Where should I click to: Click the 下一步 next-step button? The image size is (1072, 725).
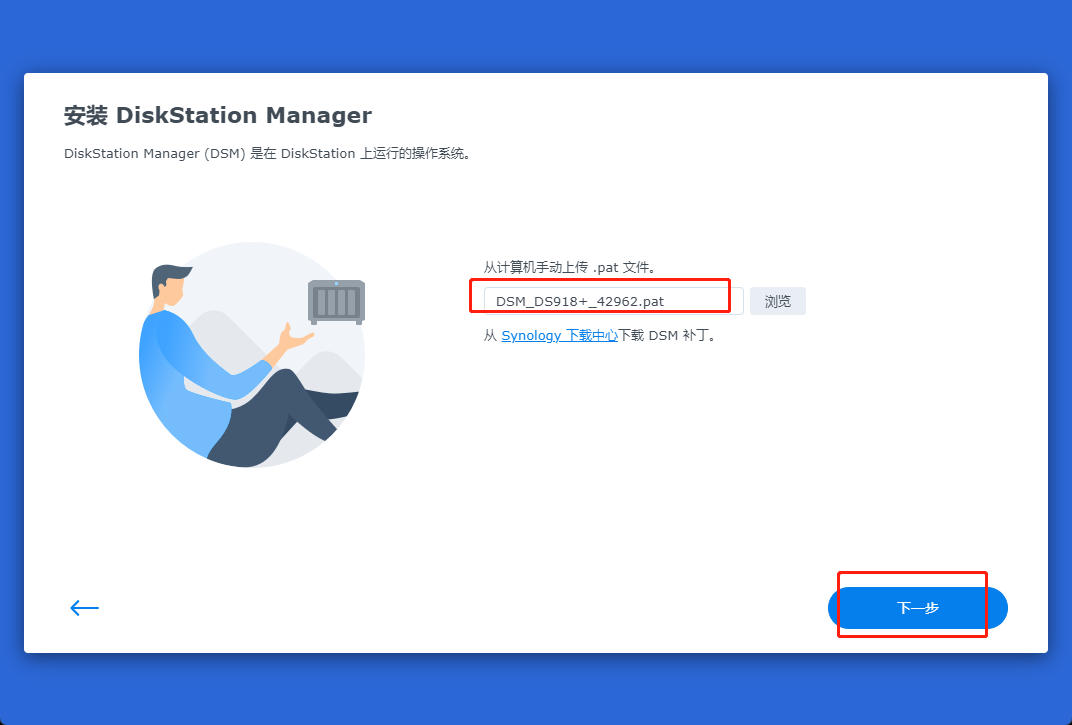[x=917, y=608]
